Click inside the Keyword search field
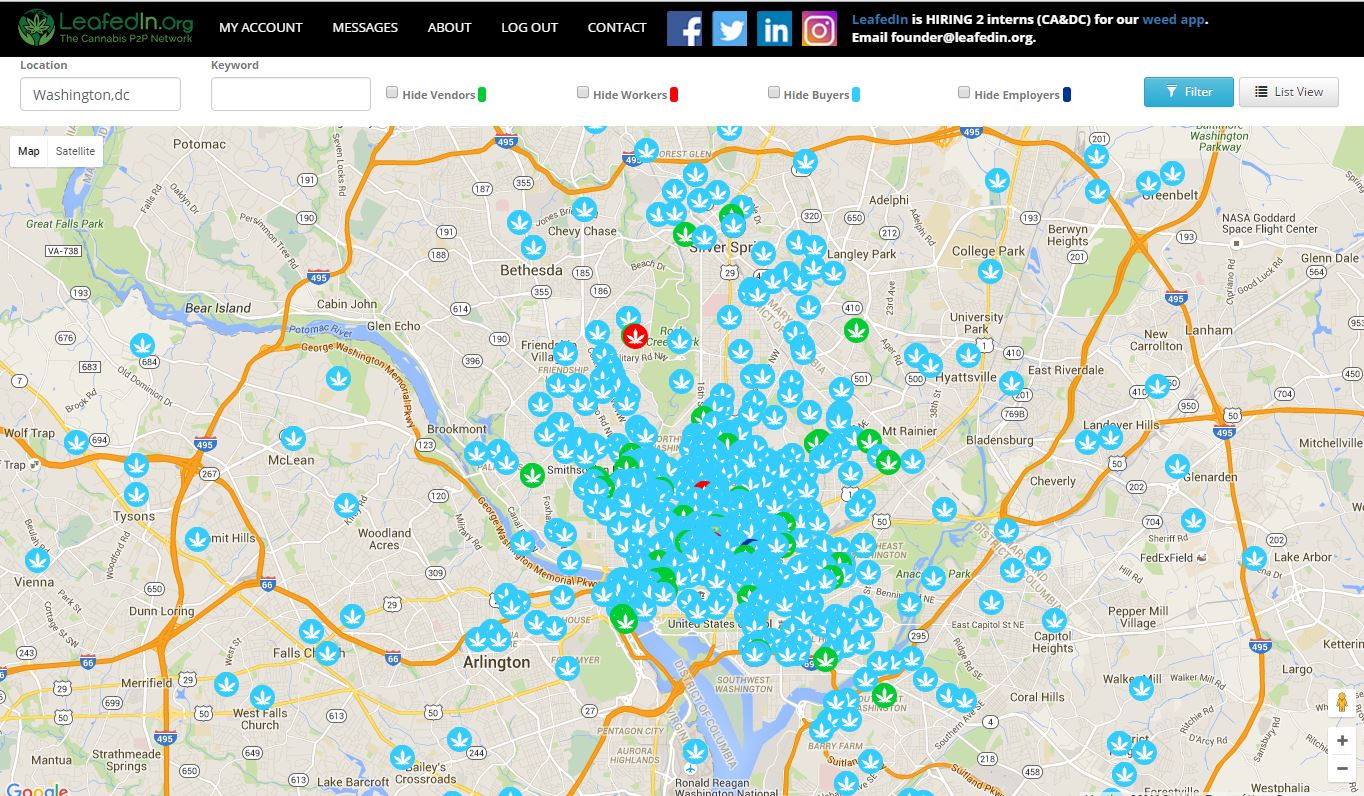Viewport: 1364px width, 796px height. (290, 93)
